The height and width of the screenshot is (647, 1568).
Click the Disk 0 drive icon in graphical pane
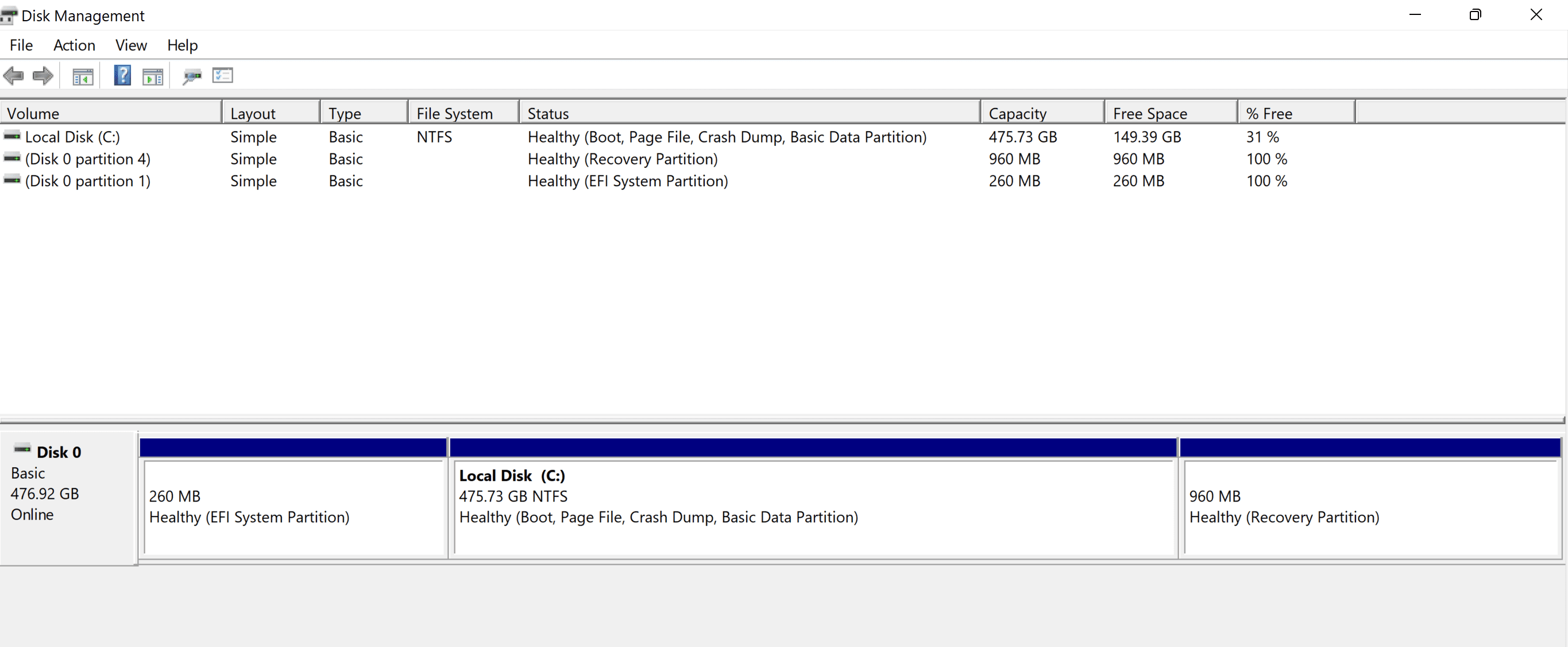click(x=22, y=449)
